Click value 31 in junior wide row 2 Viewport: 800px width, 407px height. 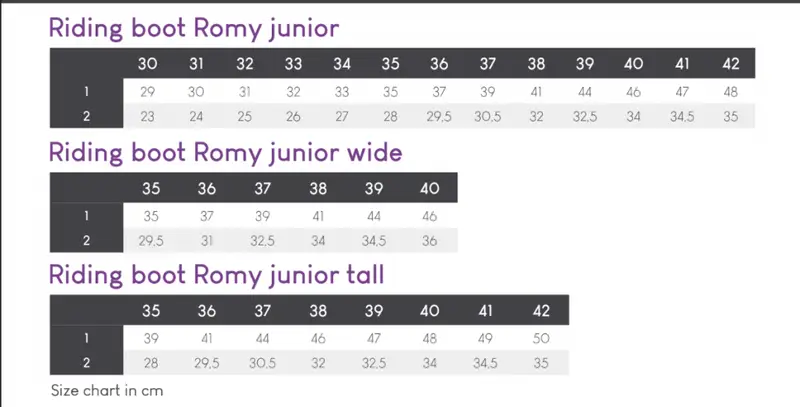click(207, 240)
